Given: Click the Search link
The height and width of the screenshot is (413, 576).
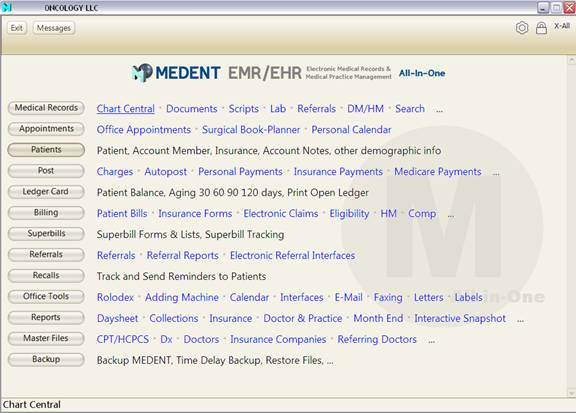Looking at the screenshot, I should [410, 109].
